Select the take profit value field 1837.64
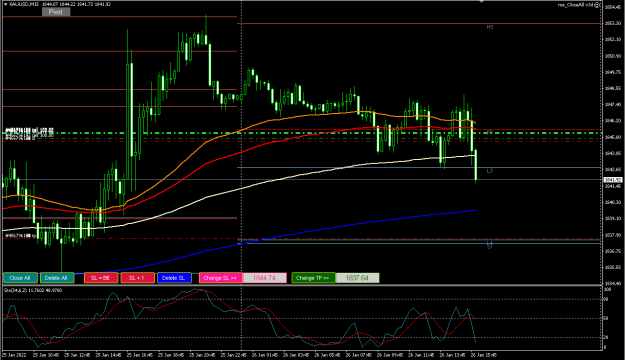 coord(357,278)
